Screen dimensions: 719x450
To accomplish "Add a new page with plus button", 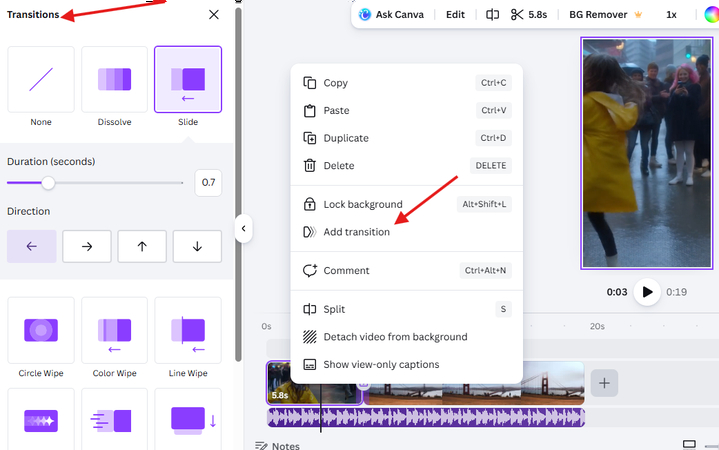I will [x=604, y=383].
